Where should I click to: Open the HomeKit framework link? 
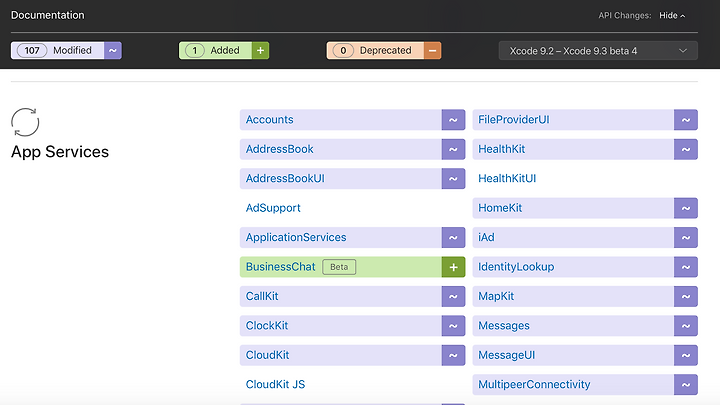500,208
